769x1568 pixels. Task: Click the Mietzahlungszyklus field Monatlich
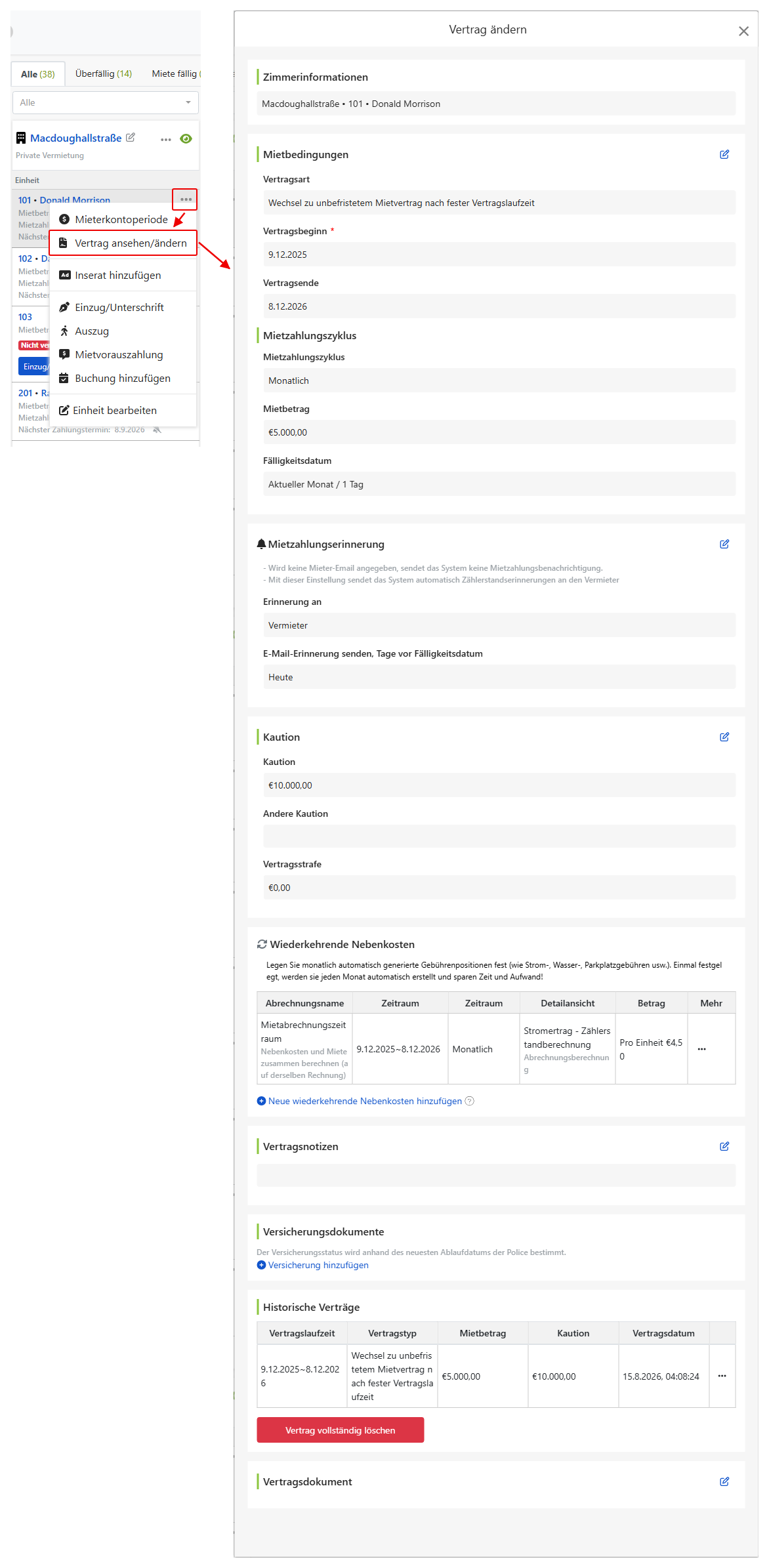(499, 381)
